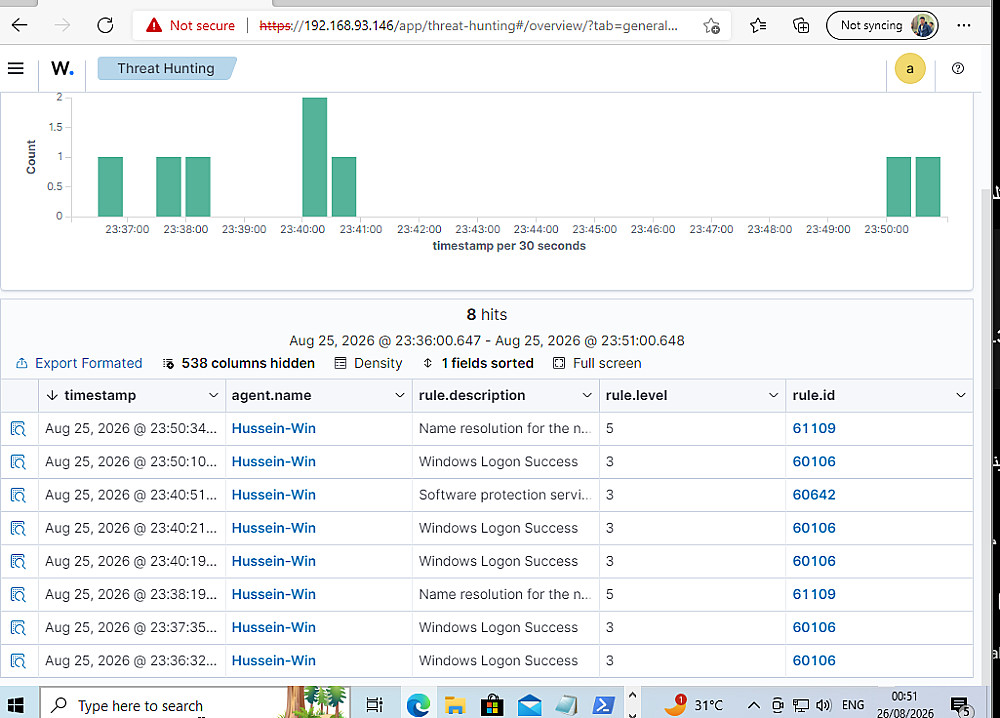Open user avatar menu labeled a
This screenshot has width=1000, height=718.
point(909,68)
